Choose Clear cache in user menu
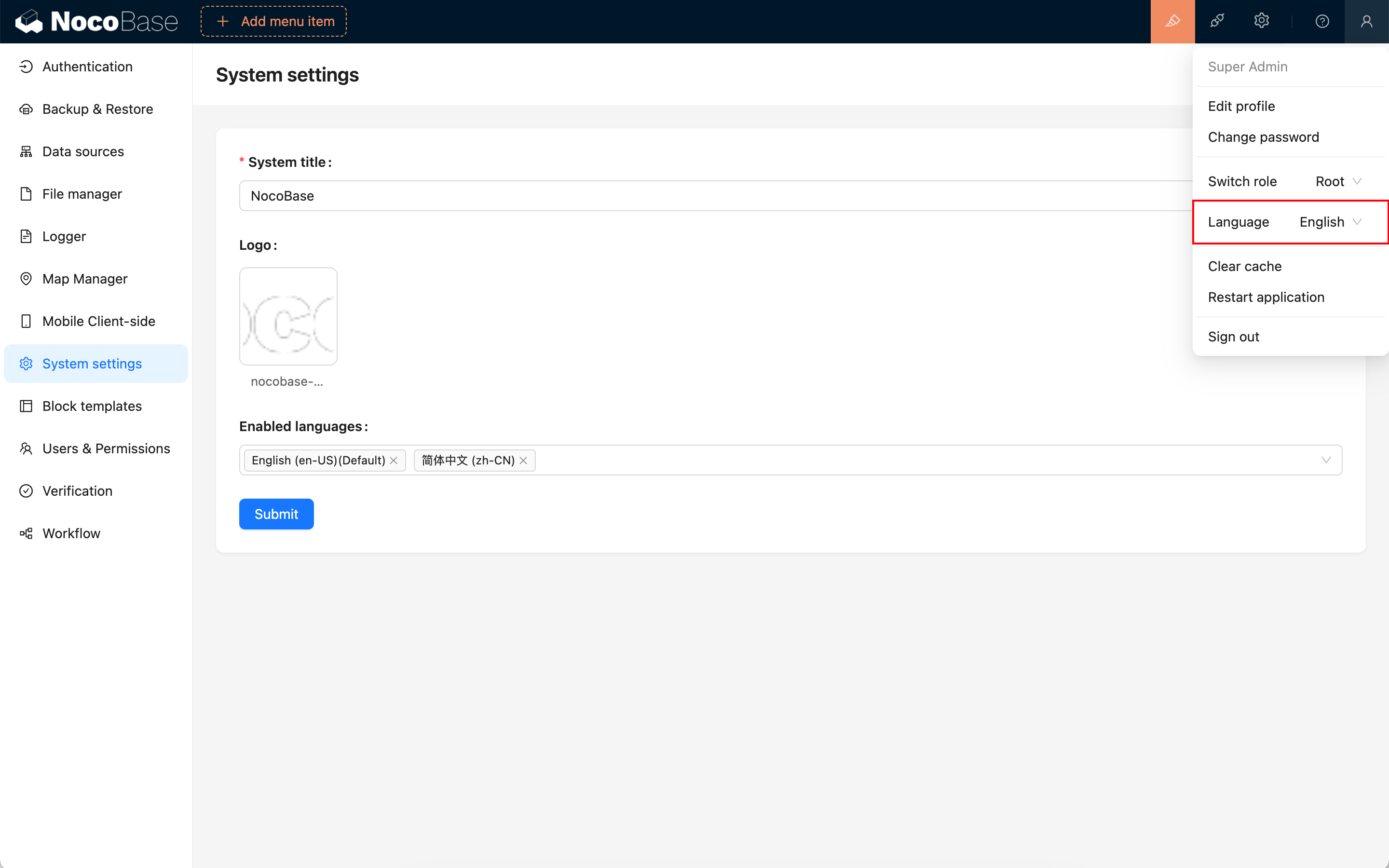 tap(1244, 266)
